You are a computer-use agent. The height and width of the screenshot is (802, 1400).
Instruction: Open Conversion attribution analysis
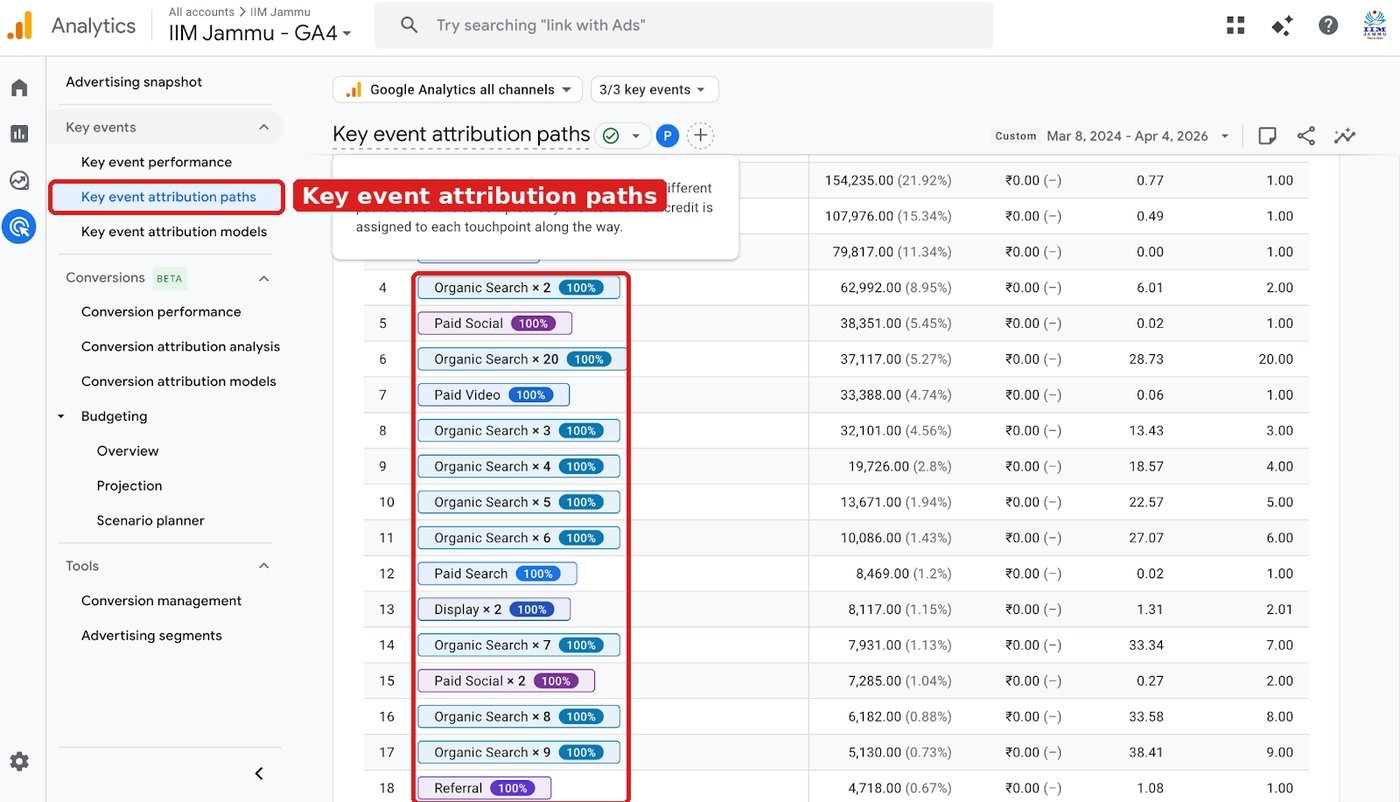(x=180, y=347)
